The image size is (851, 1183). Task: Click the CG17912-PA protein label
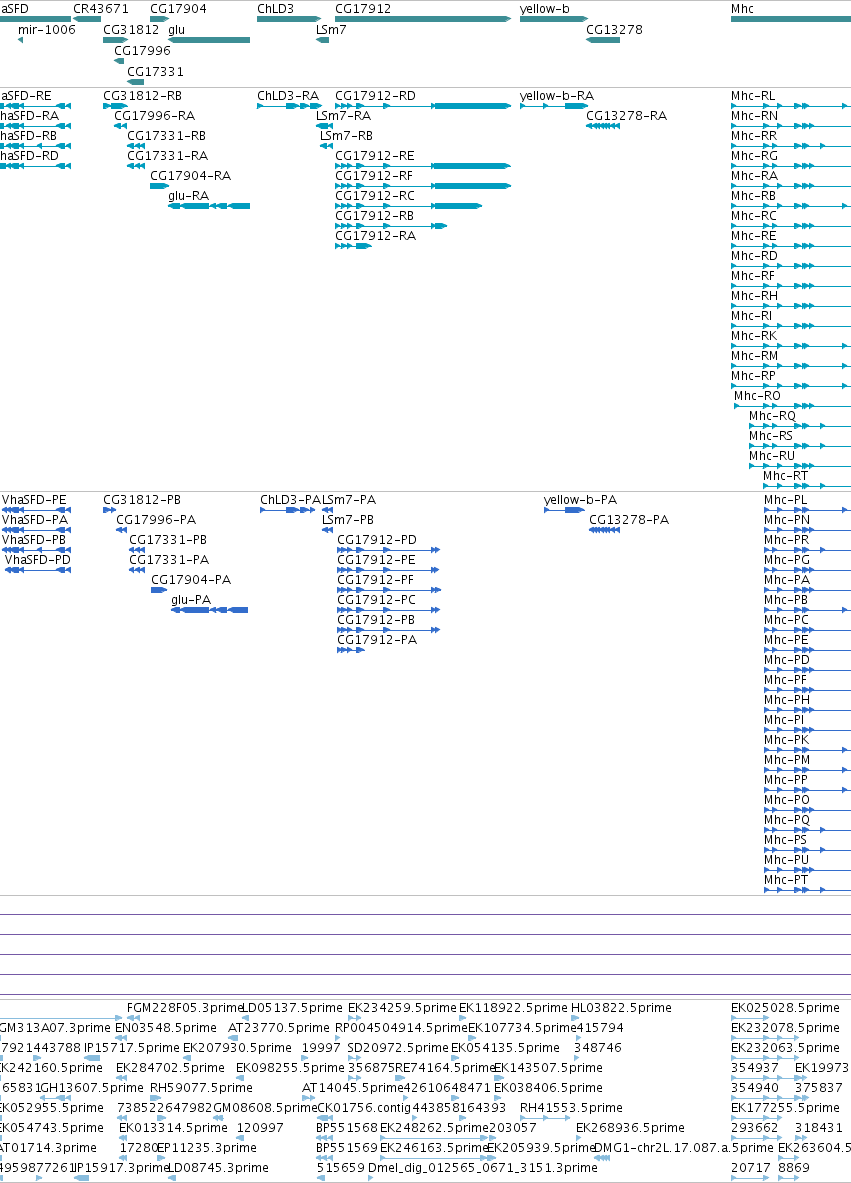[x=377, y=640]
